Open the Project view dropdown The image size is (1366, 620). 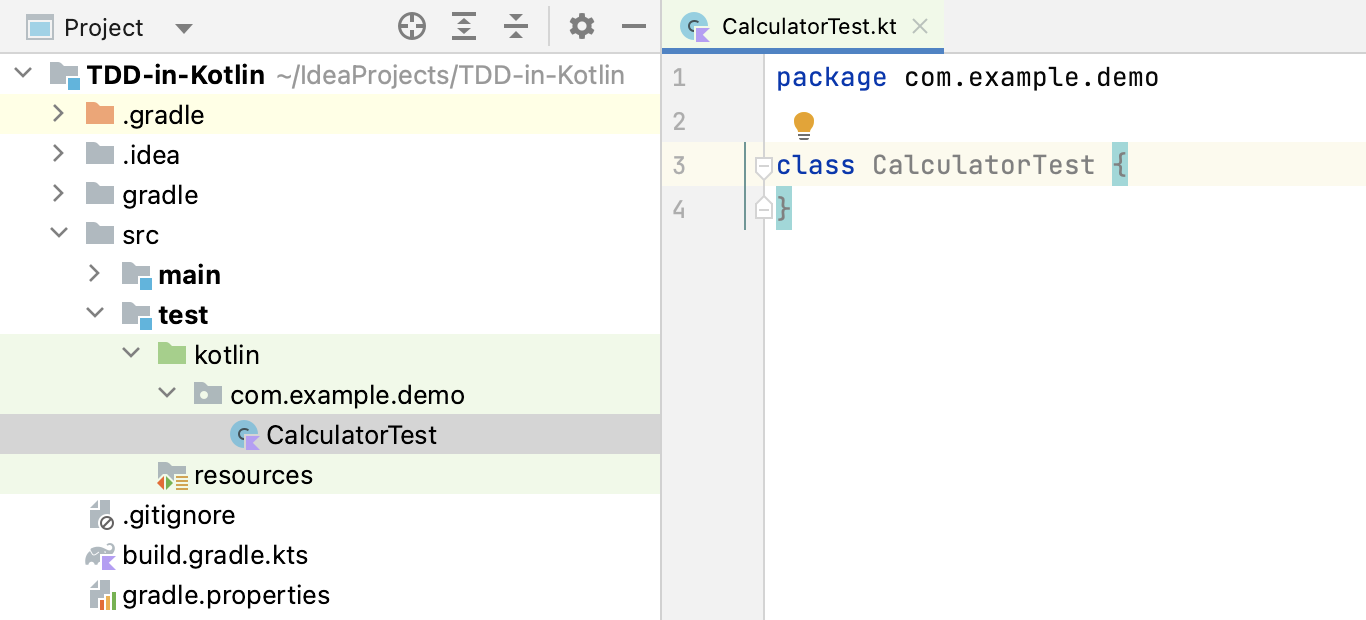pos(183,28)
